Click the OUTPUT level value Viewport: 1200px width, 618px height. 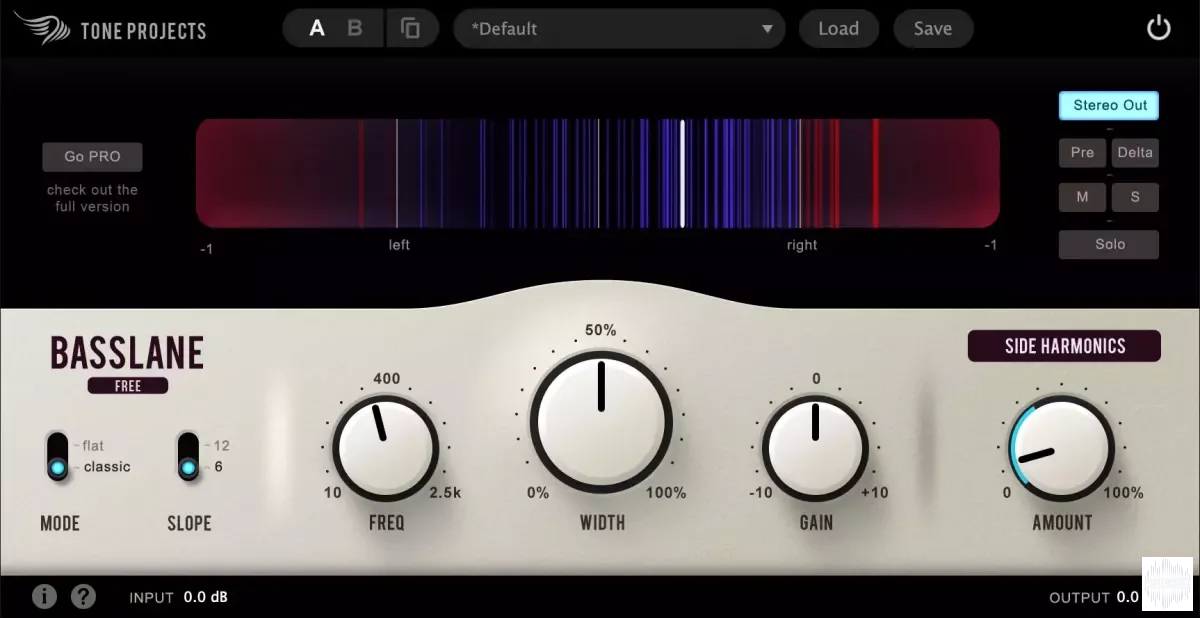tap(1128, 597)
